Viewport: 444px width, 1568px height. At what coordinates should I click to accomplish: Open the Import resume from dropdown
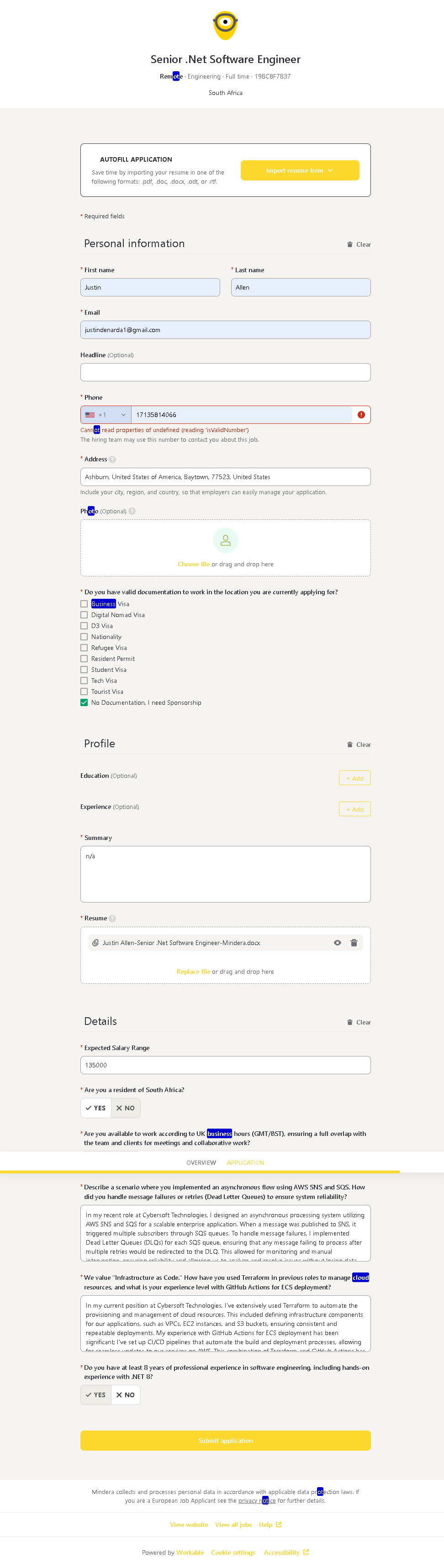[300, 170]
